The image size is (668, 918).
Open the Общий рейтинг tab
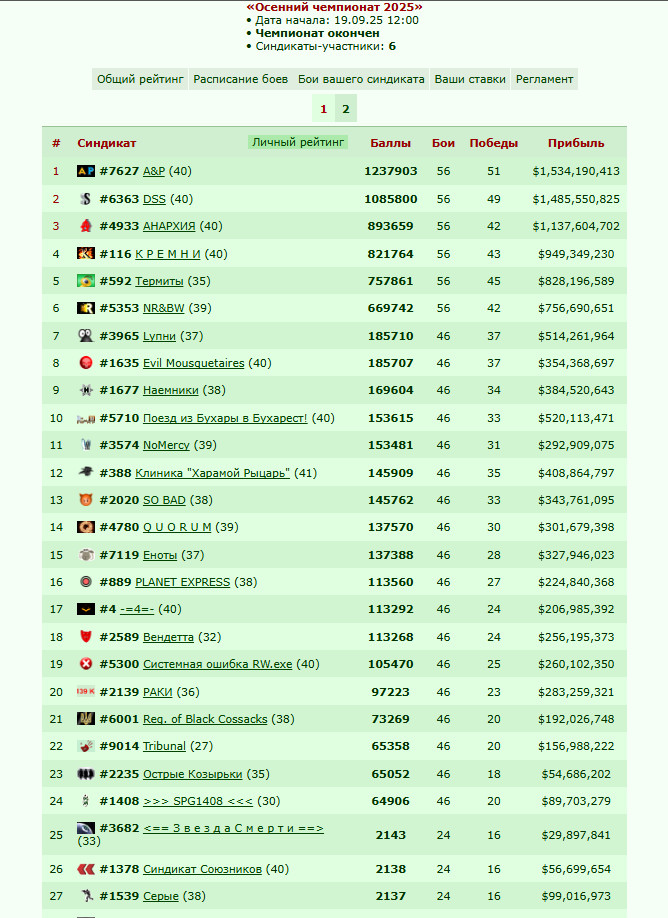pyautogui.click(x=140, y=79)
